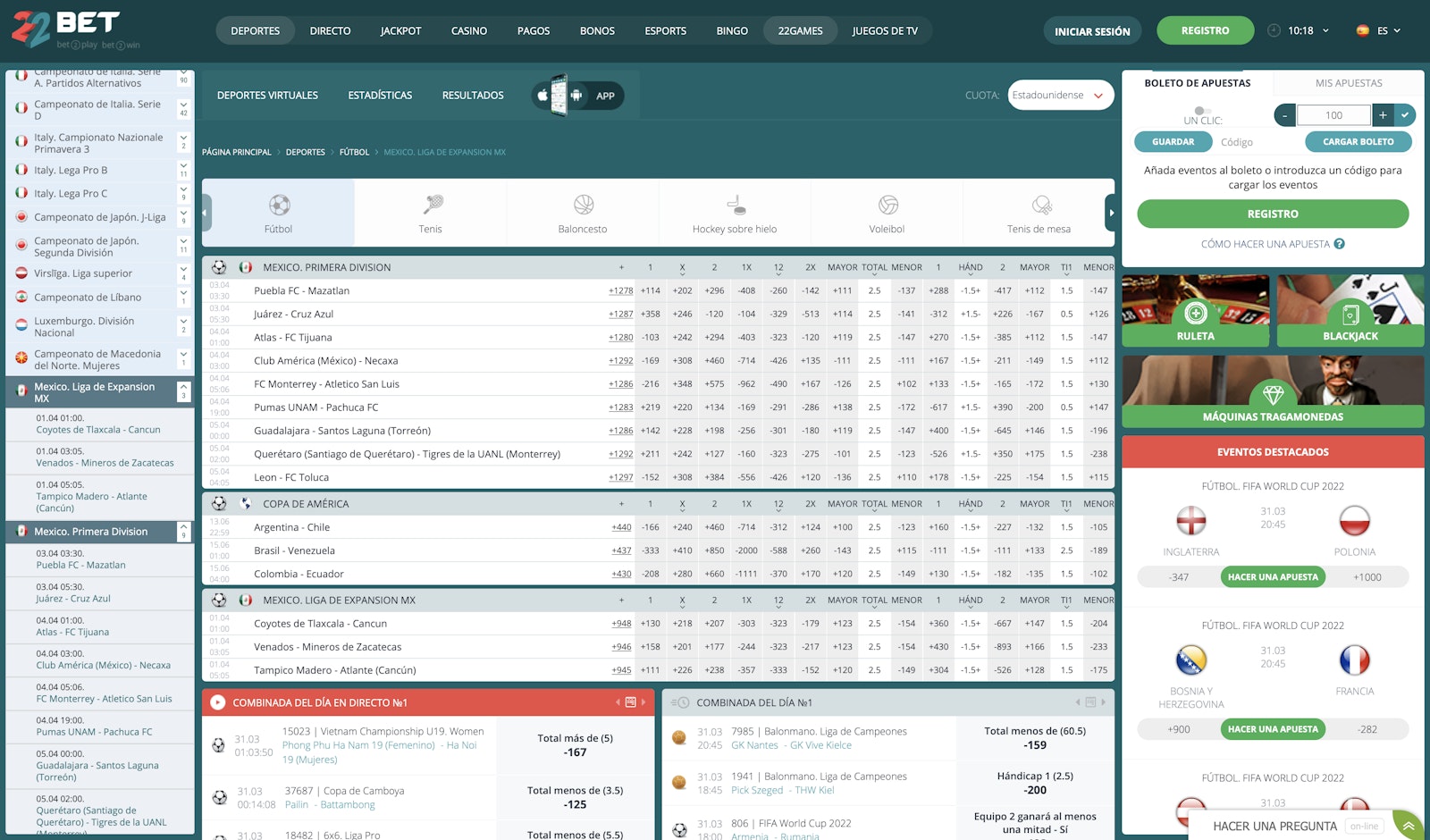Image resolution: width=1430 pixels, height=840 pixels.
Task: Select the Tenis sport icon
Action: point(432,206)
